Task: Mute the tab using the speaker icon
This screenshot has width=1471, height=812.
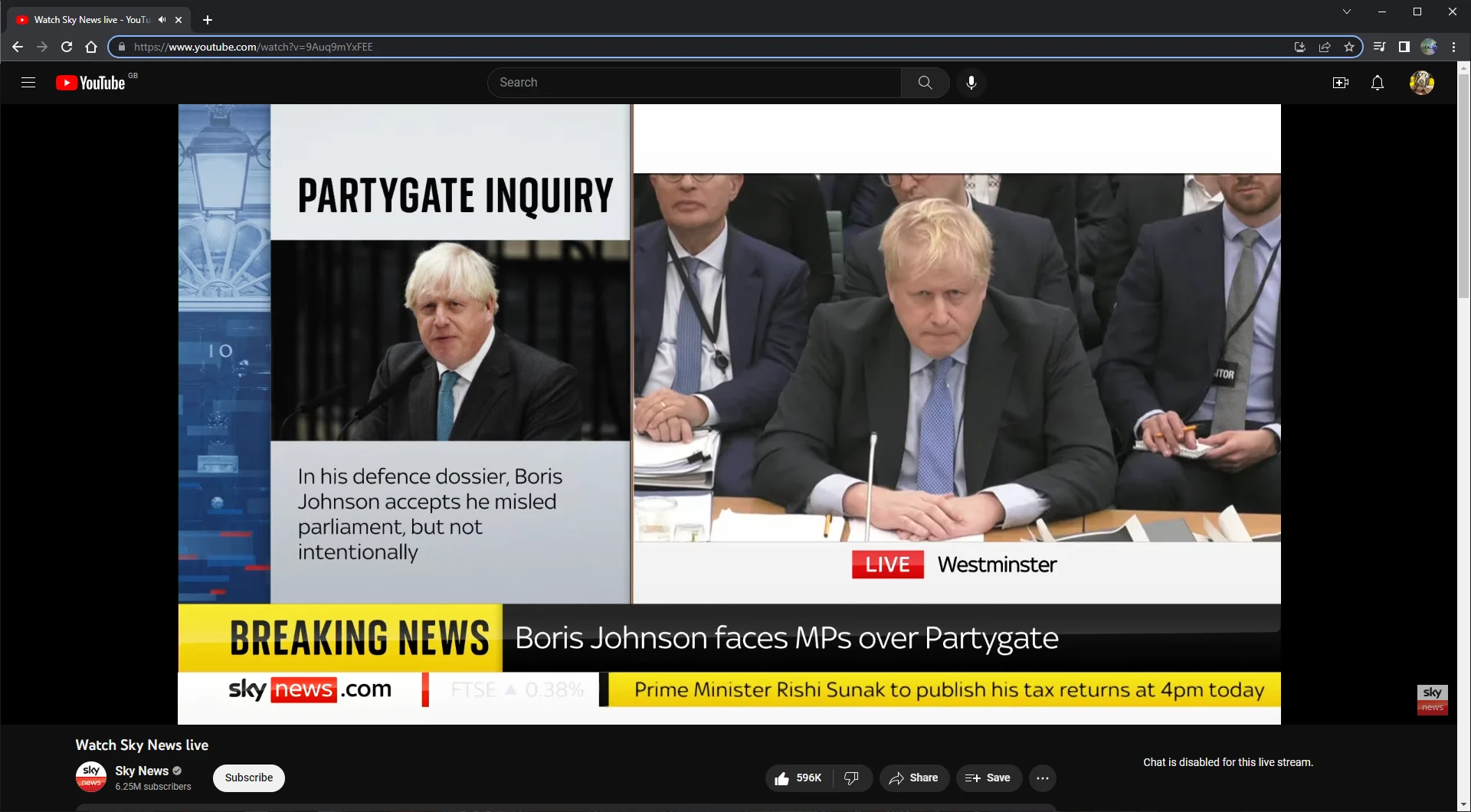Action: point(162,20)
